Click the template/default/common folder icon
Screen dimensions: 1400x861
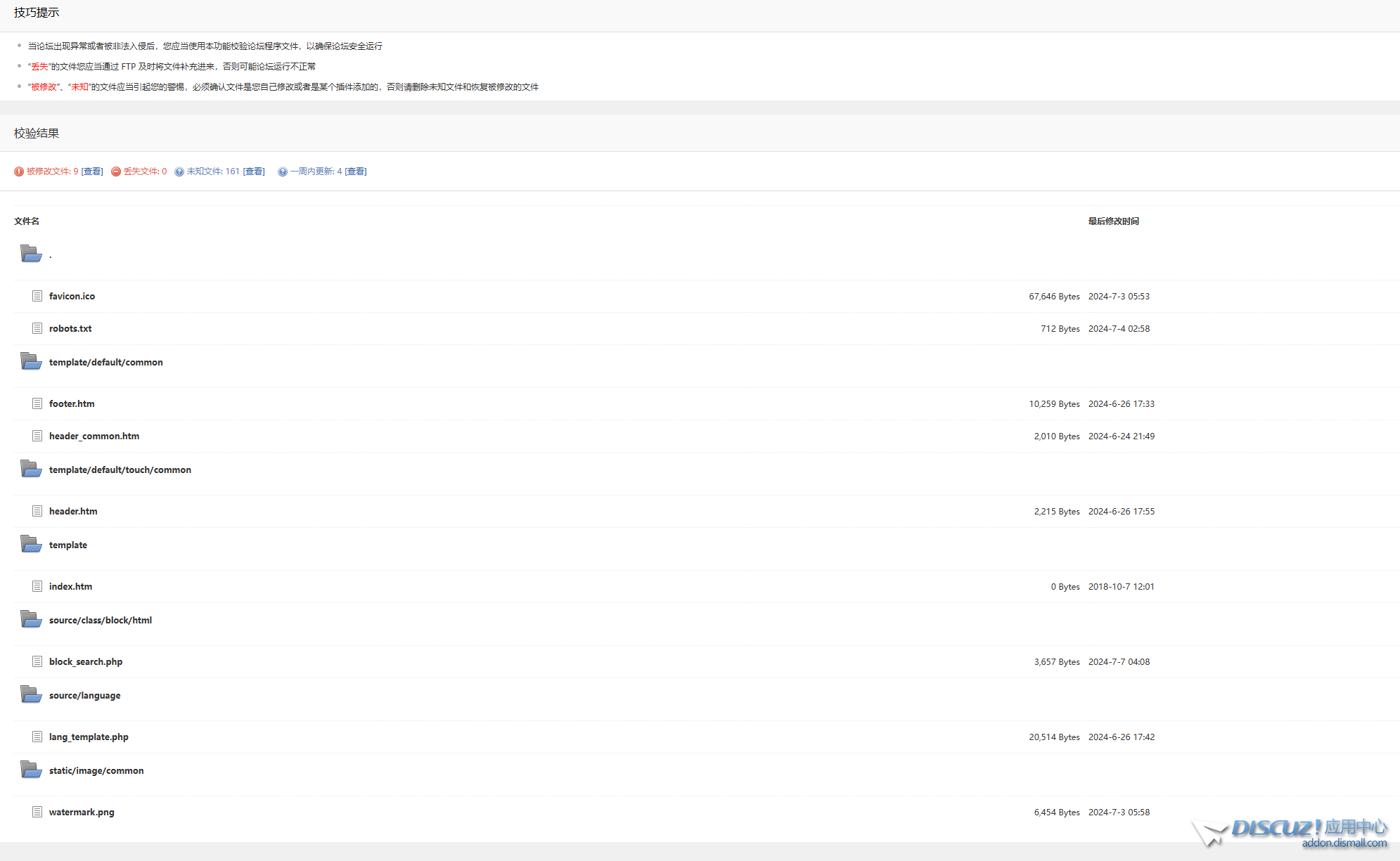click(31, 361)
